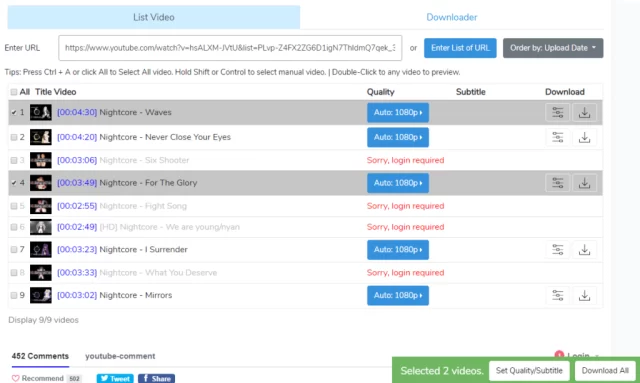Click 'Selected 2 videos.' status text
Screen dimensions: 640x383
[442, 371]
